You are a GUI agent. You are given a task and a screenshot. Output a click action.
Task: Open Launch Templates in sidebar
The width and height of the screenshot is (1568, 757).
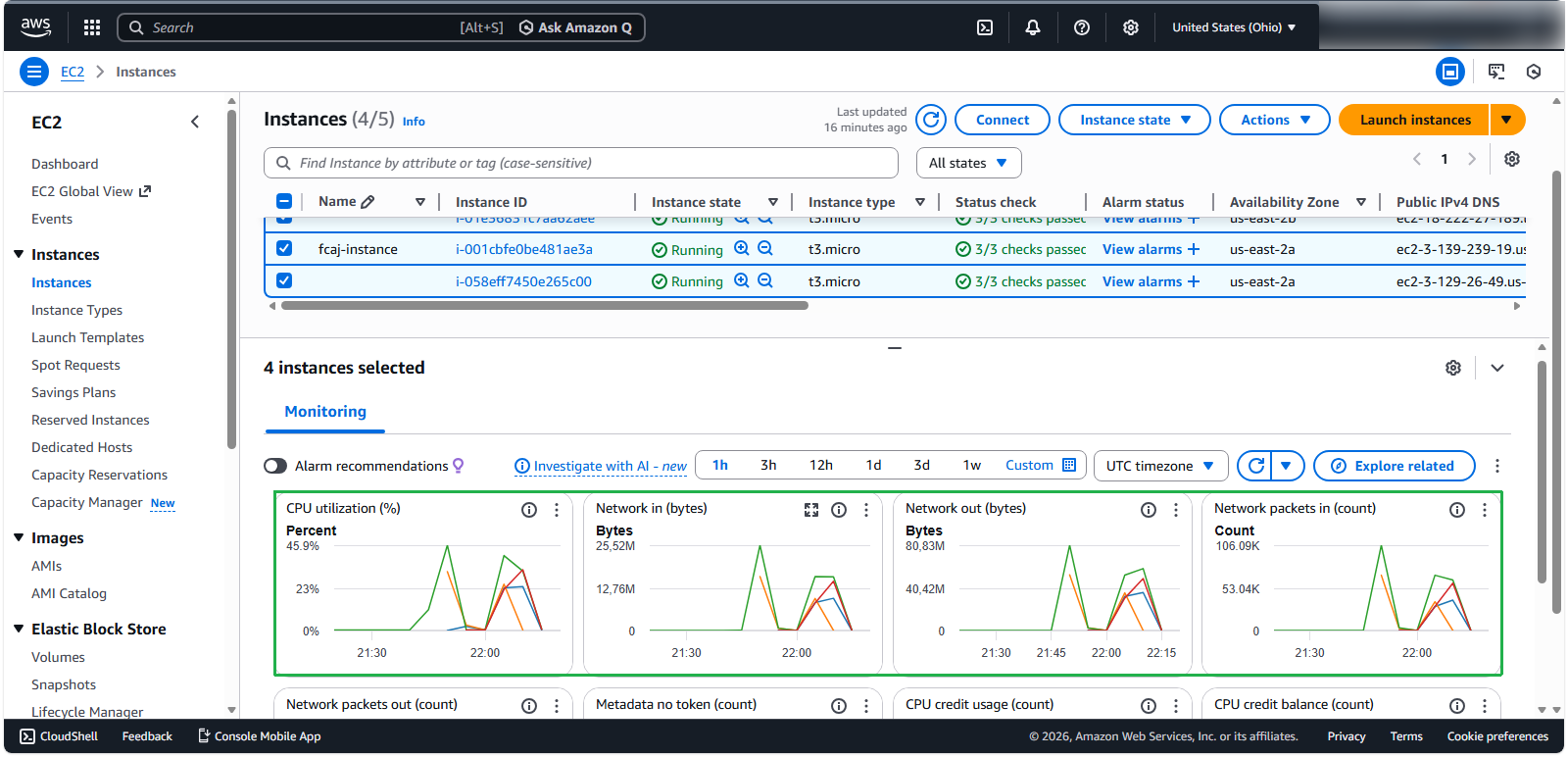point(87,337)
